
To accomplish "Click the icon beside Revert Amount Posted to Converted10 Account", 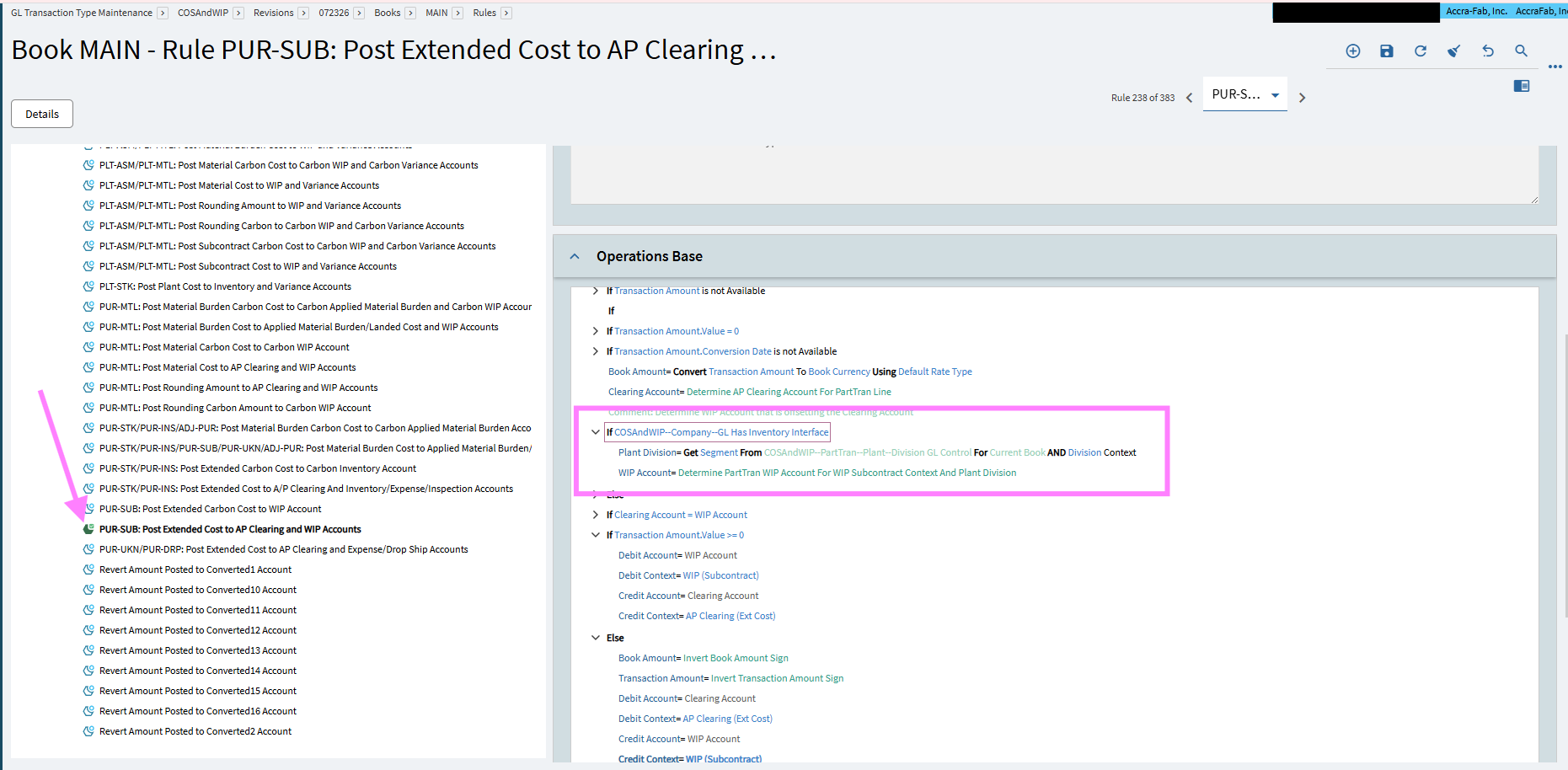I will coord(88,590).
